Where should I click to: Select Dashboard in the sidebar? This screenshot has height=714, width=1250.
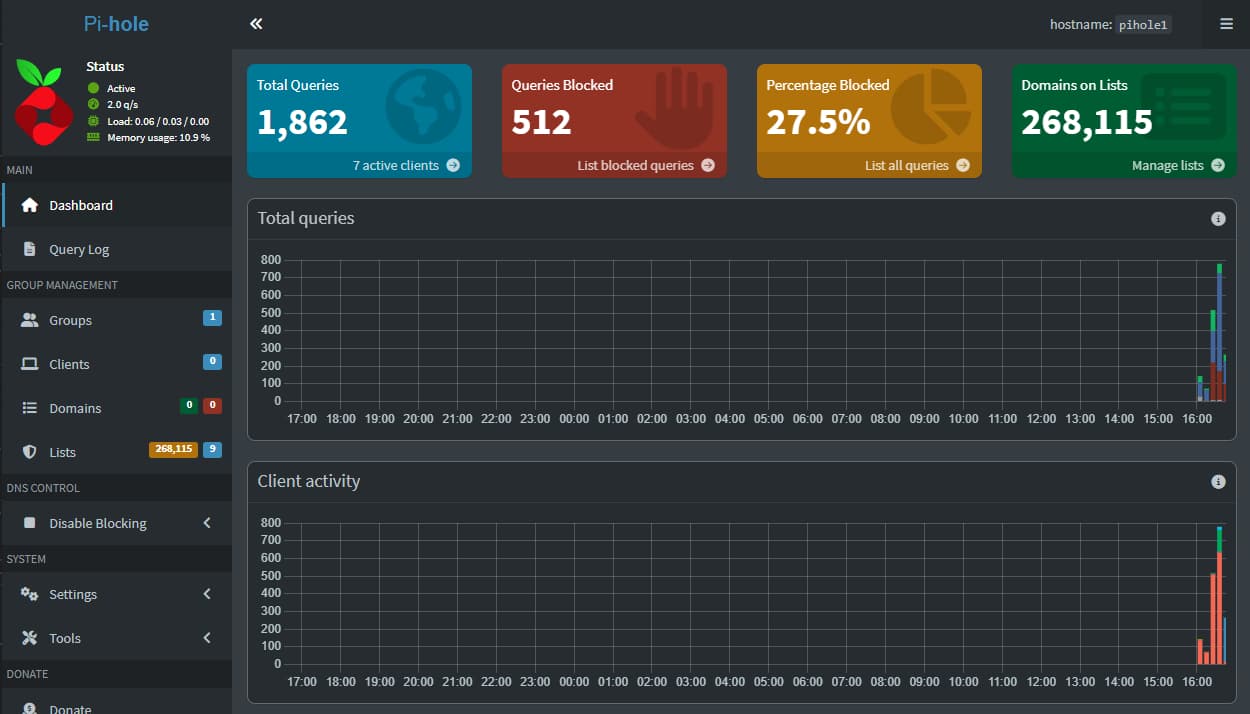click(x=81, y=205)
